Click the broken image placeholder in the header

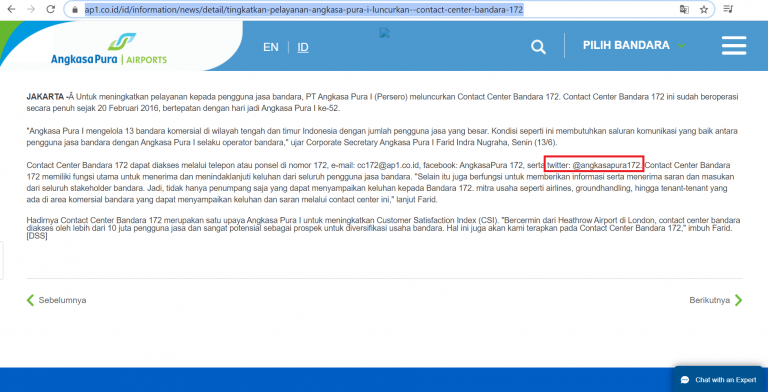tap(384, 33)
